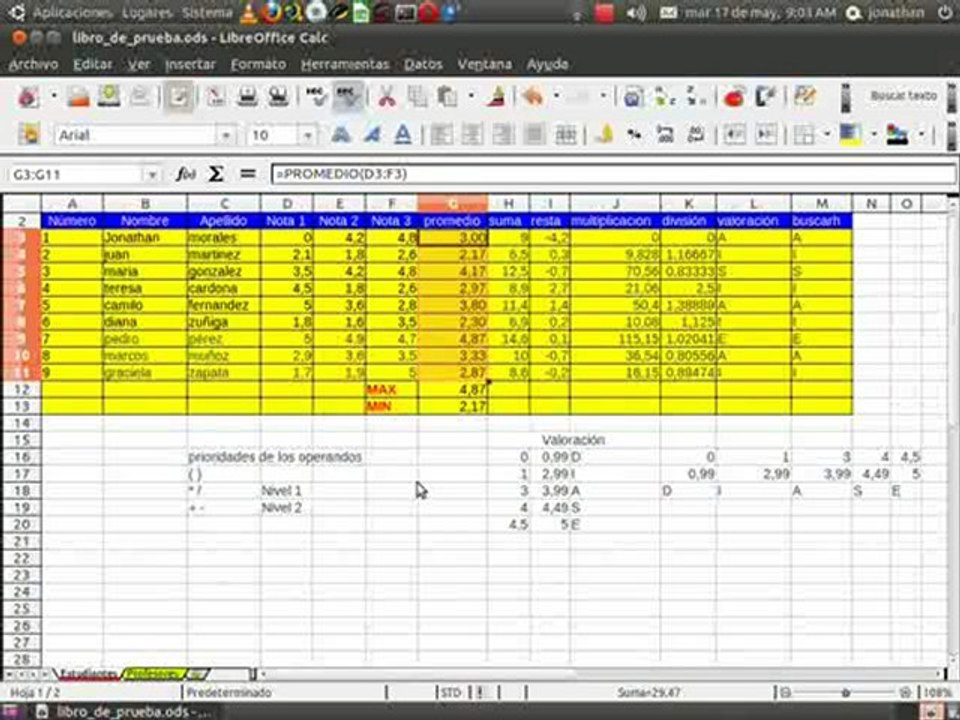Toggle AutoSpellcheck button
The image size is (960, 720).
point(347,96)
